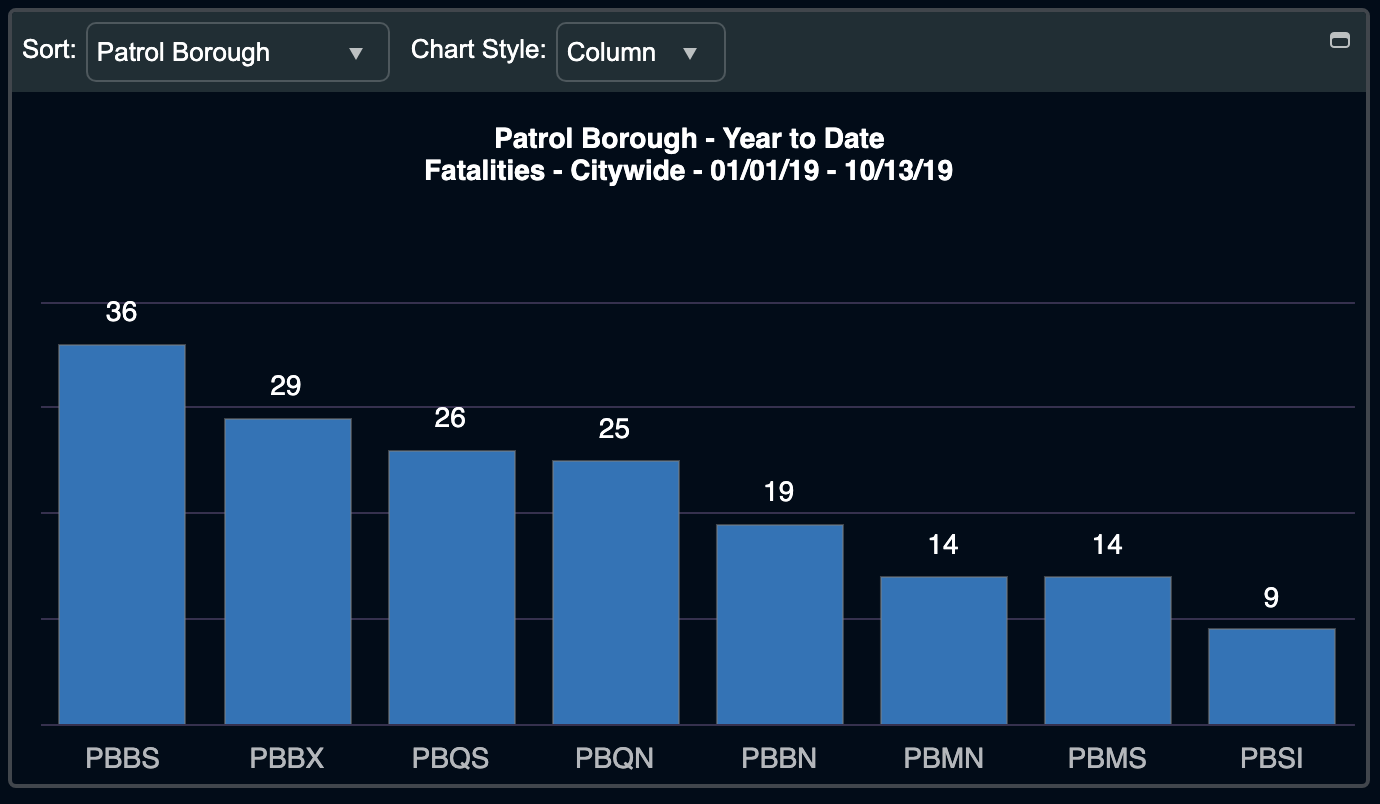Open the Chart Style dropdown showing Column

(x=640, y=52)
